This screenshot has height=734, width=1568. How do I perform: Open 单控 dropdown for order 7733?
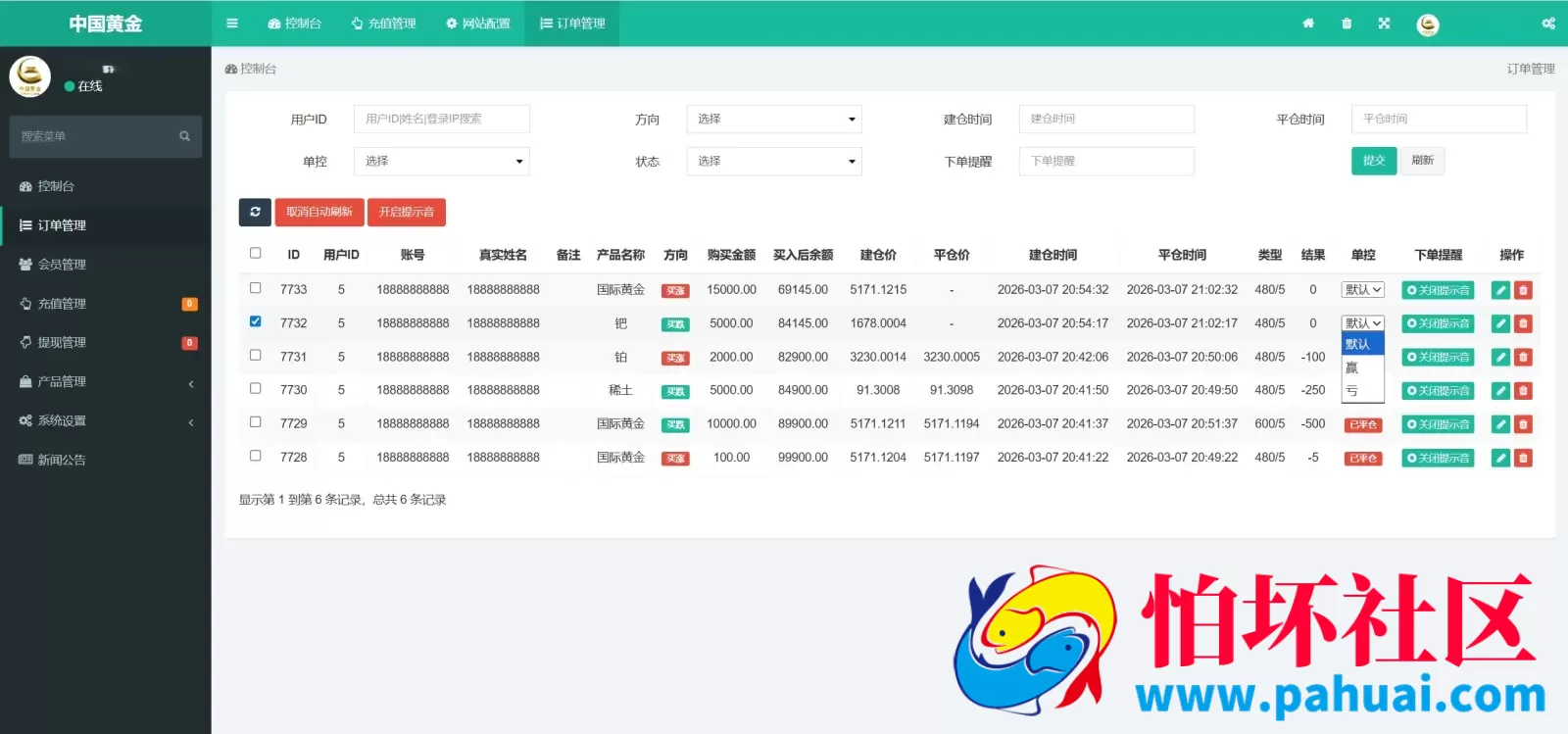[1363, 289]
